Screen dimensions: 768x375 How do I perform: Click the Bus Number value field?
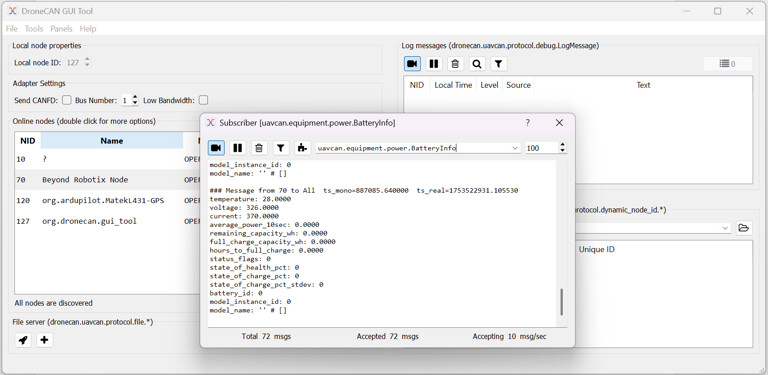pos(126,100)
